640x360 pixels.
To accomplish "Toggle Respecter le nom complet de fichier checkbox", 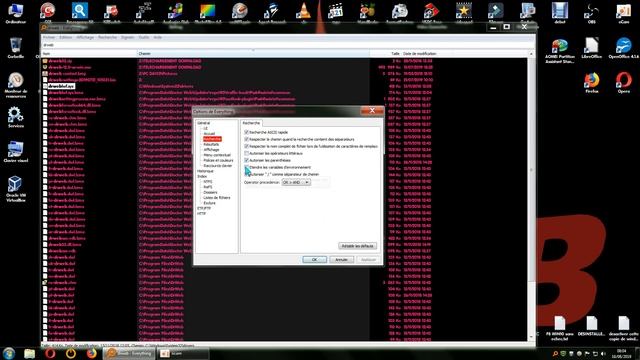I will pyautogui.click(x=247, y=146).
